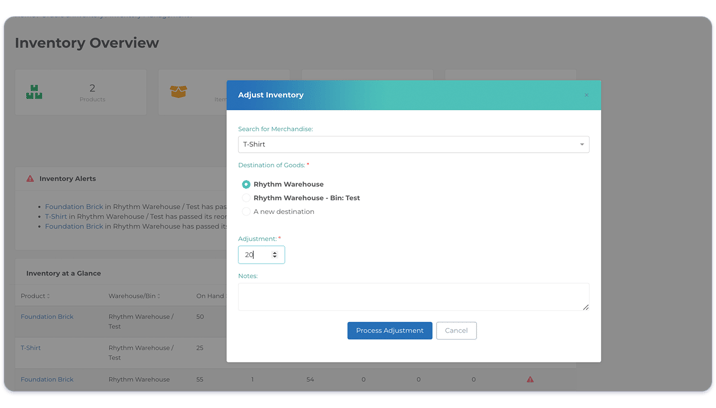Sort table by Product column

(35, 296)
